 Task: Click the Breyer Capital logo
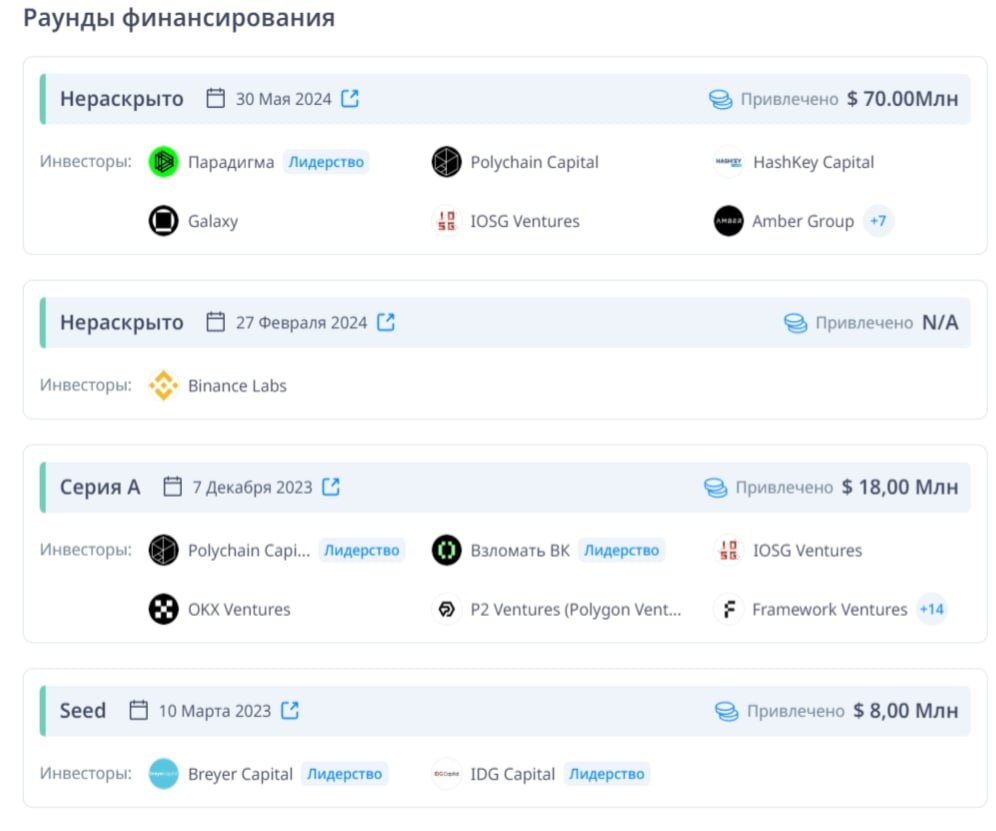pos(163,774)
